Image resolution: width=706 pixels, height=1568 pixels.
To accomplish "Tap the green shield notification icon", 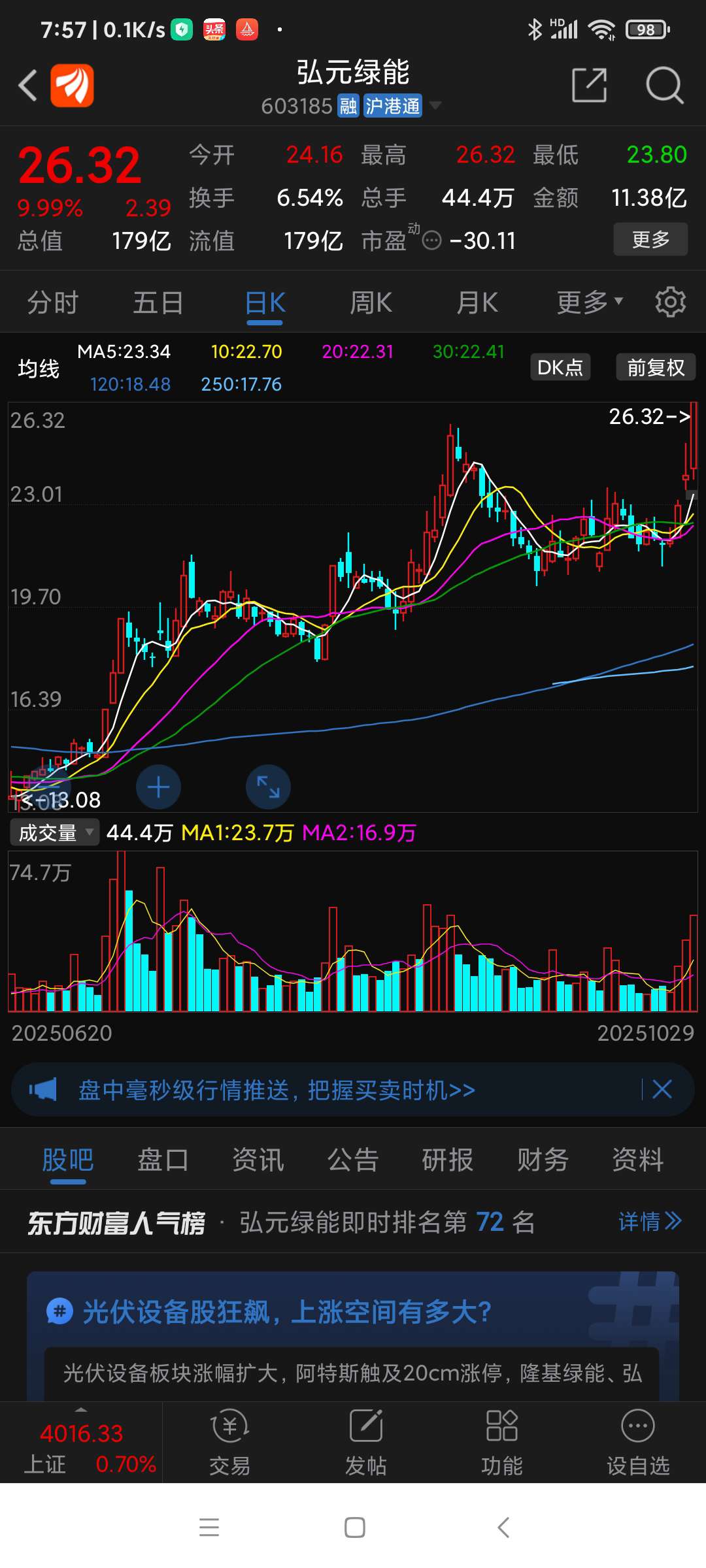I will click(x=182, y=29).
